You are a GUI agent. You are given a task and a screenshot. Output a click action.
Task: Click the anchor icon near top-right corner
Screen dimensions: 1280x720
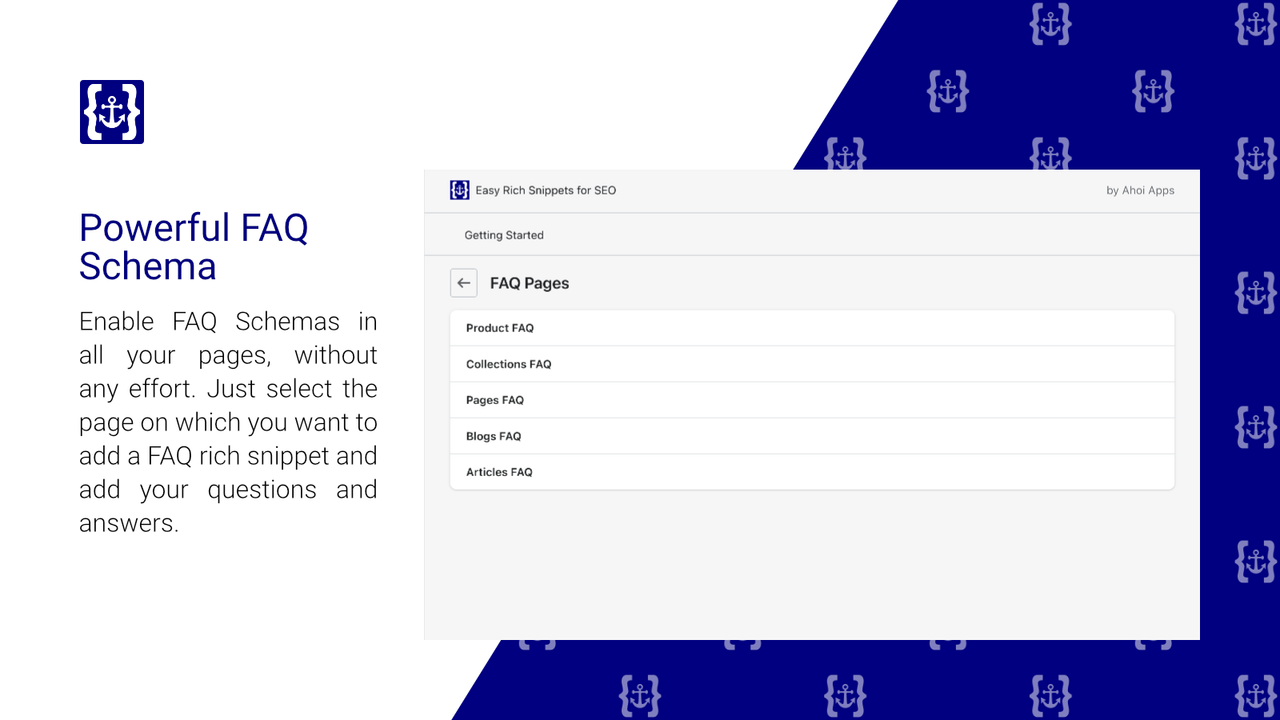[1255, 24]
